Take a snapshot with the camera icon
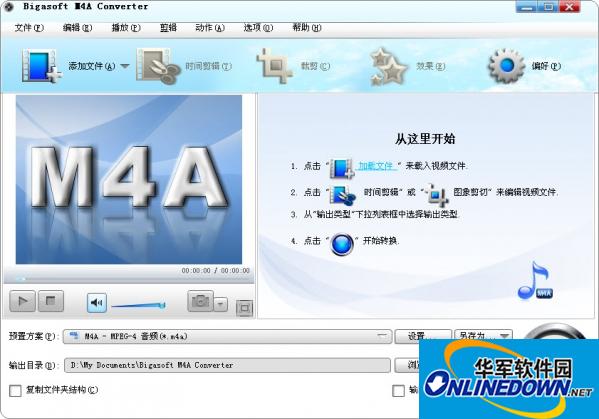 200,301
